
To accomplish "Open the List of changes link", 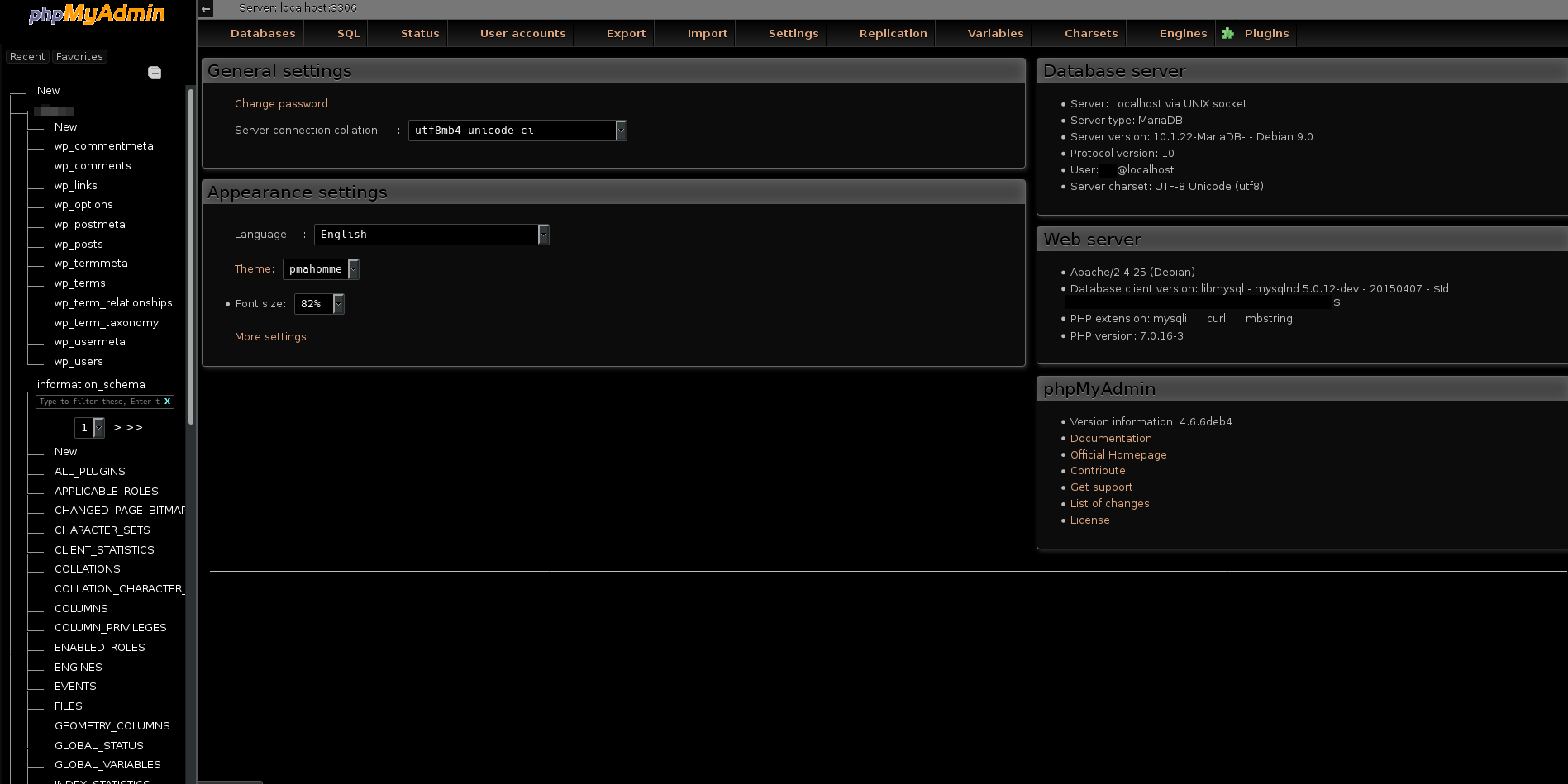I will click(x=1109, y=504).
